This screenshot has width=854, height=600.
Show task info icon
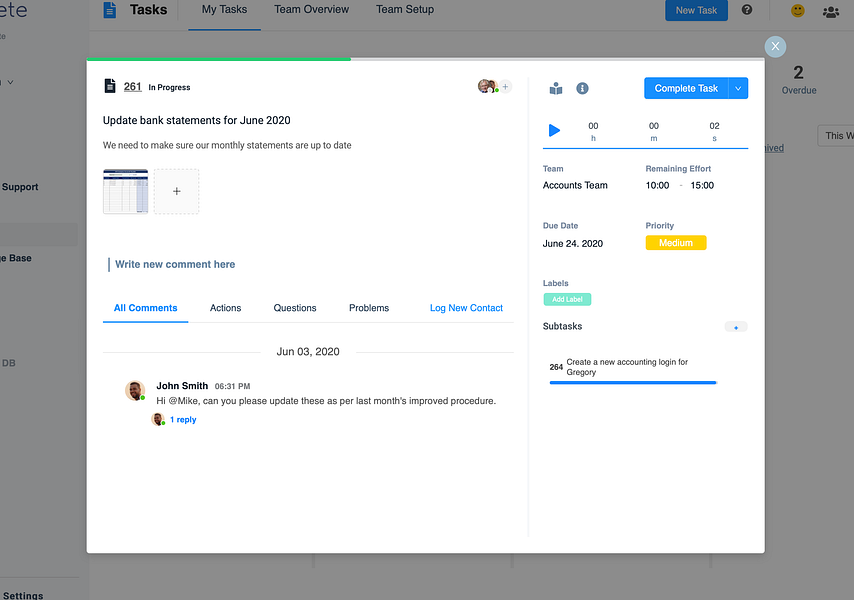[582, 88]
